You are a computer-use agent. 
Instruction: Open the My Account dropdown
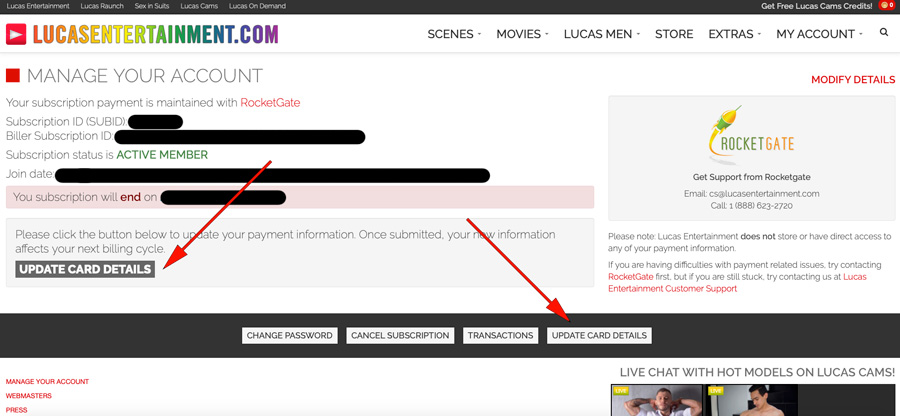(x=819, y=34)
